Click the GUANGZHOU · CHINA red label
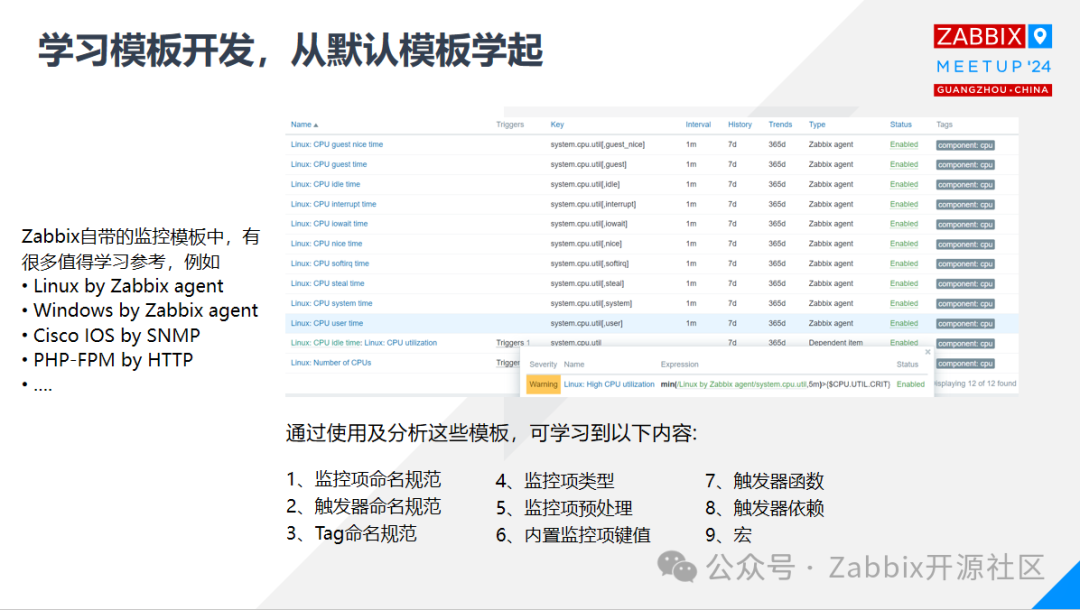1080x610 pixels. 993,90
